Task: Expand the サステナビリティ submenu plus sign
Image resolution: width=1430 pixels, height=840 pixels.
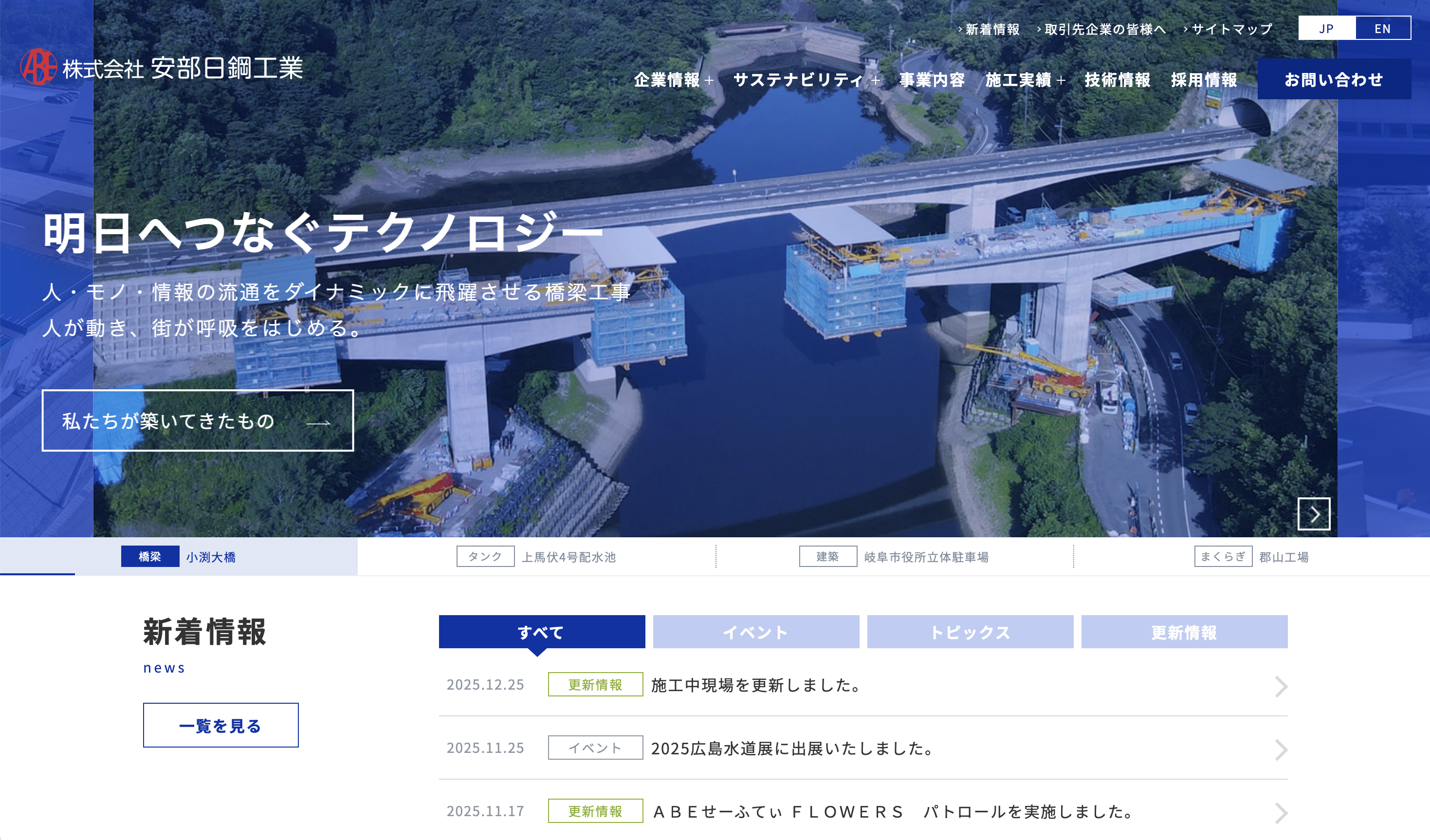Action: point(876,81)
